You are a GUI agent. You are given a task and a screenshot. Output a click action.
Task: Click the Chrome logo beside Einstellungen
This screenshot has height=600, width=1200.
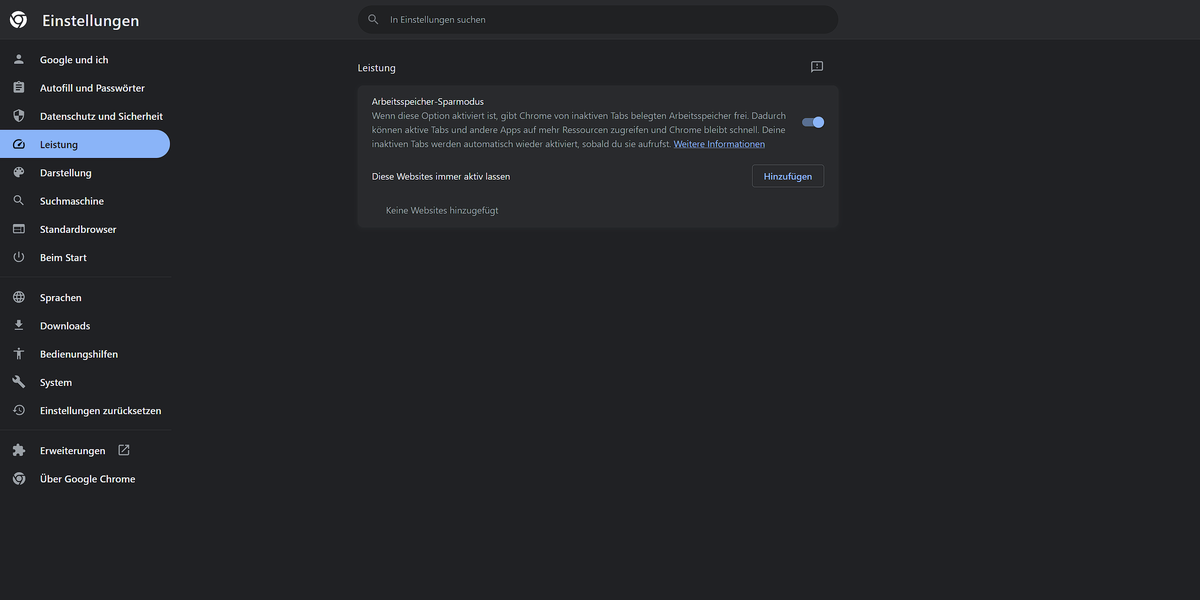(18, 20)
